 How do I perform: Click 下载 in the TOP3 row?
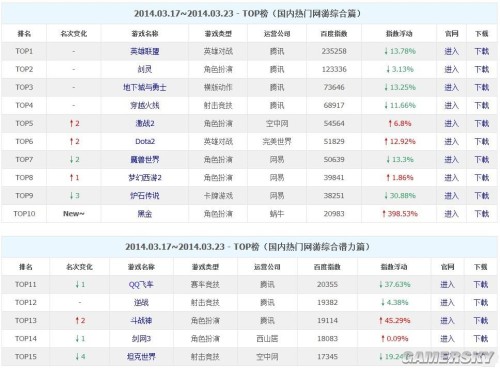[482, 87]
